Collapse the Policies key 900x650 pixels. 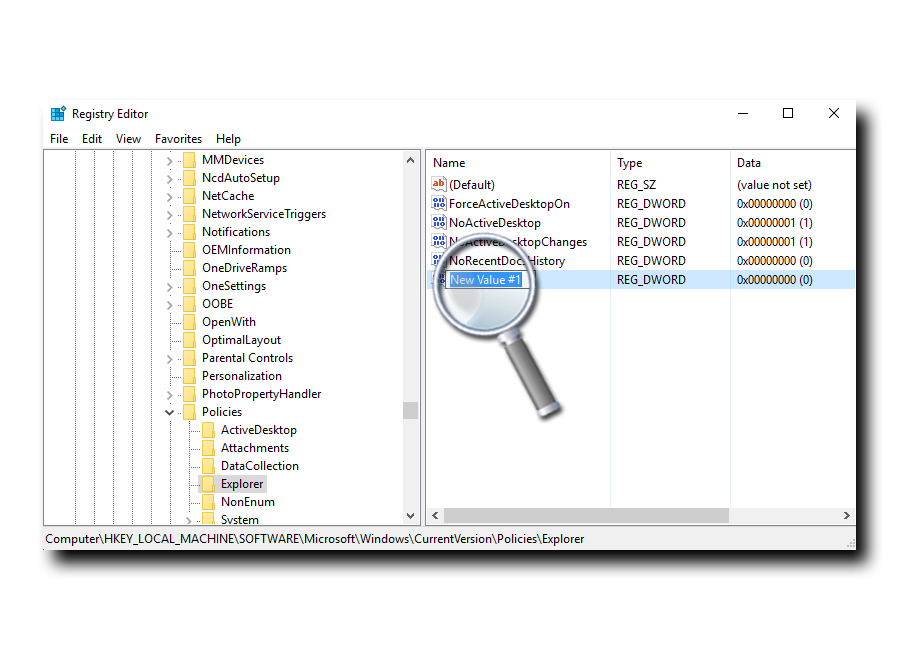(169, 412)
